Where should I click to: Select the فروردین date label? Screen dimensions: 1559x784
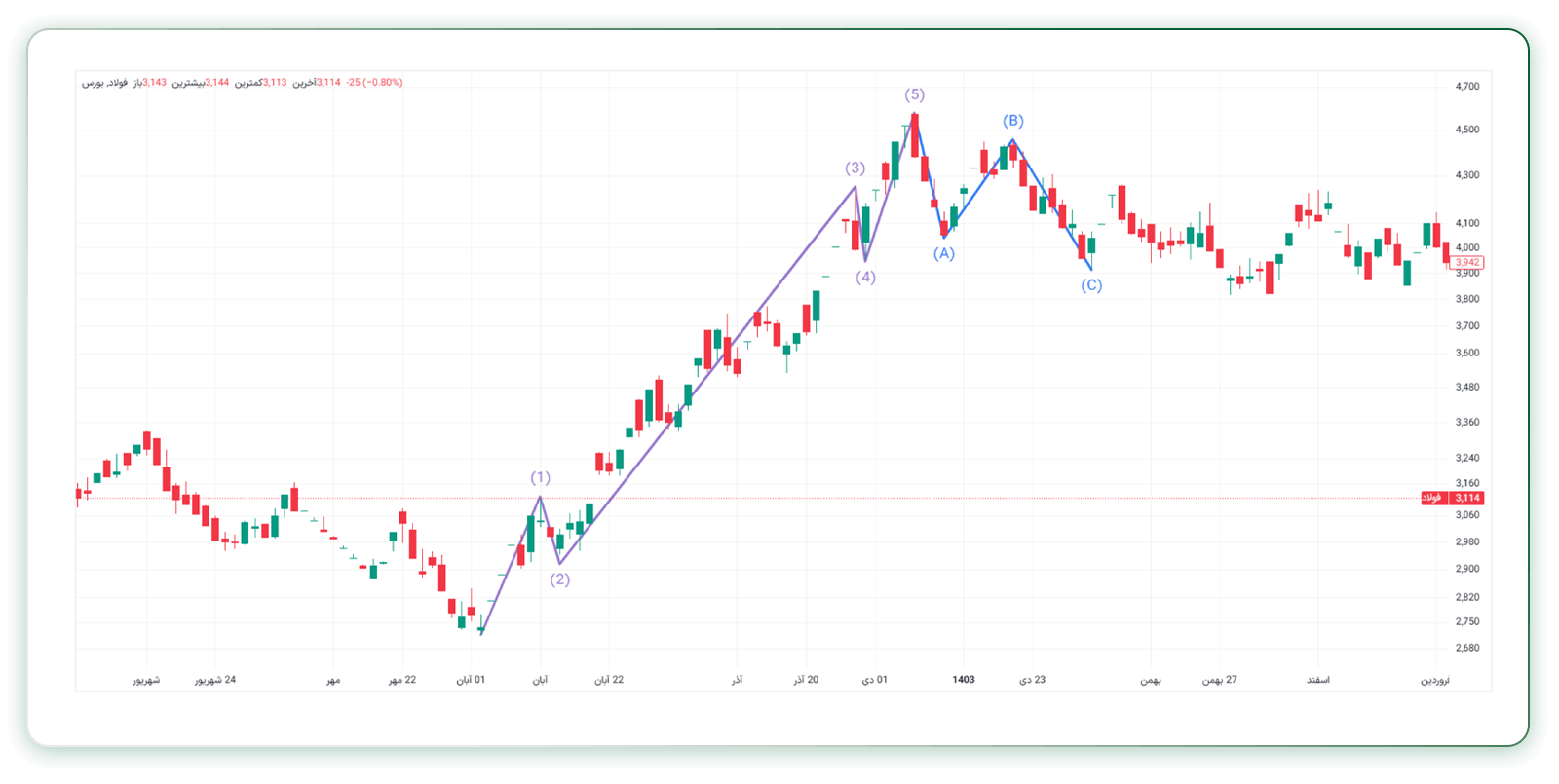pyautogui.click(x=1434, y=680)
